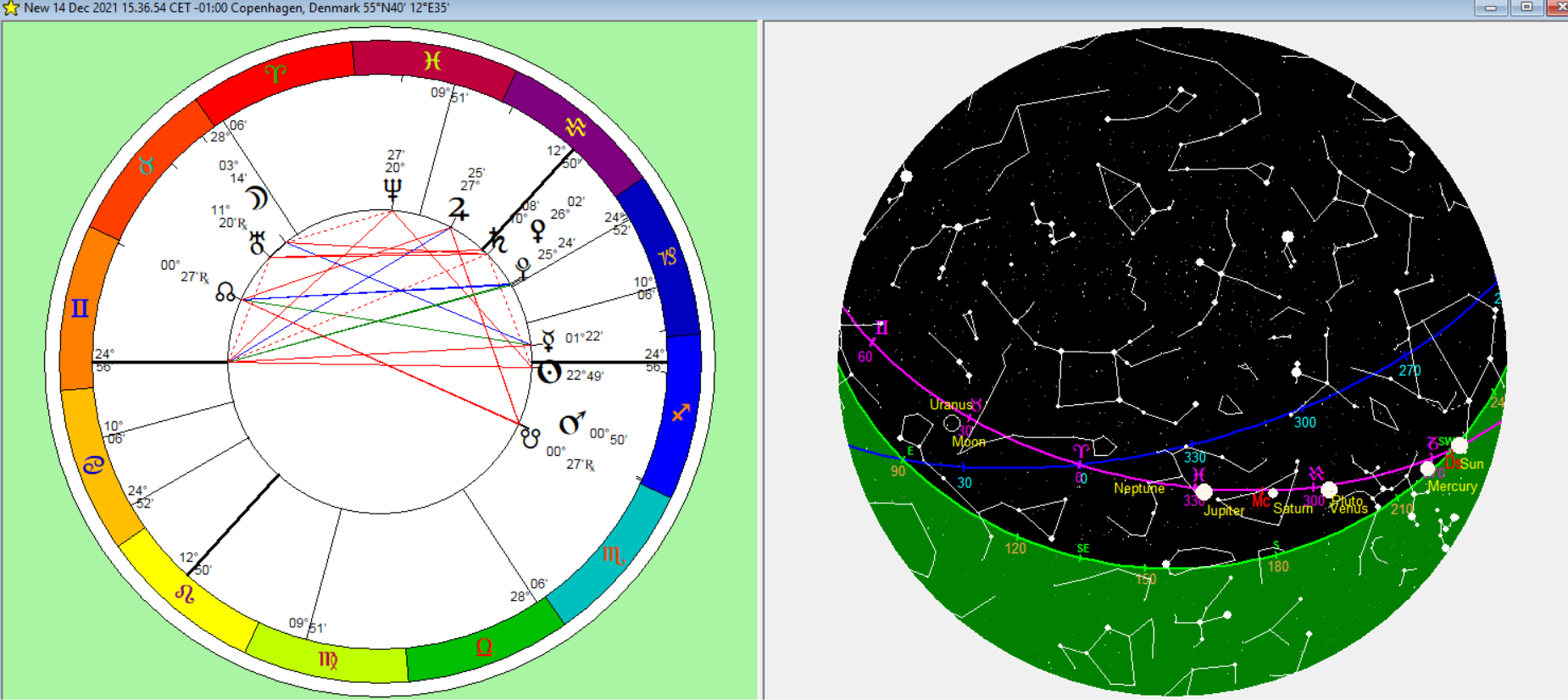
Task: Select the green 'SE' compass marker
Action: coord(1082,549)
